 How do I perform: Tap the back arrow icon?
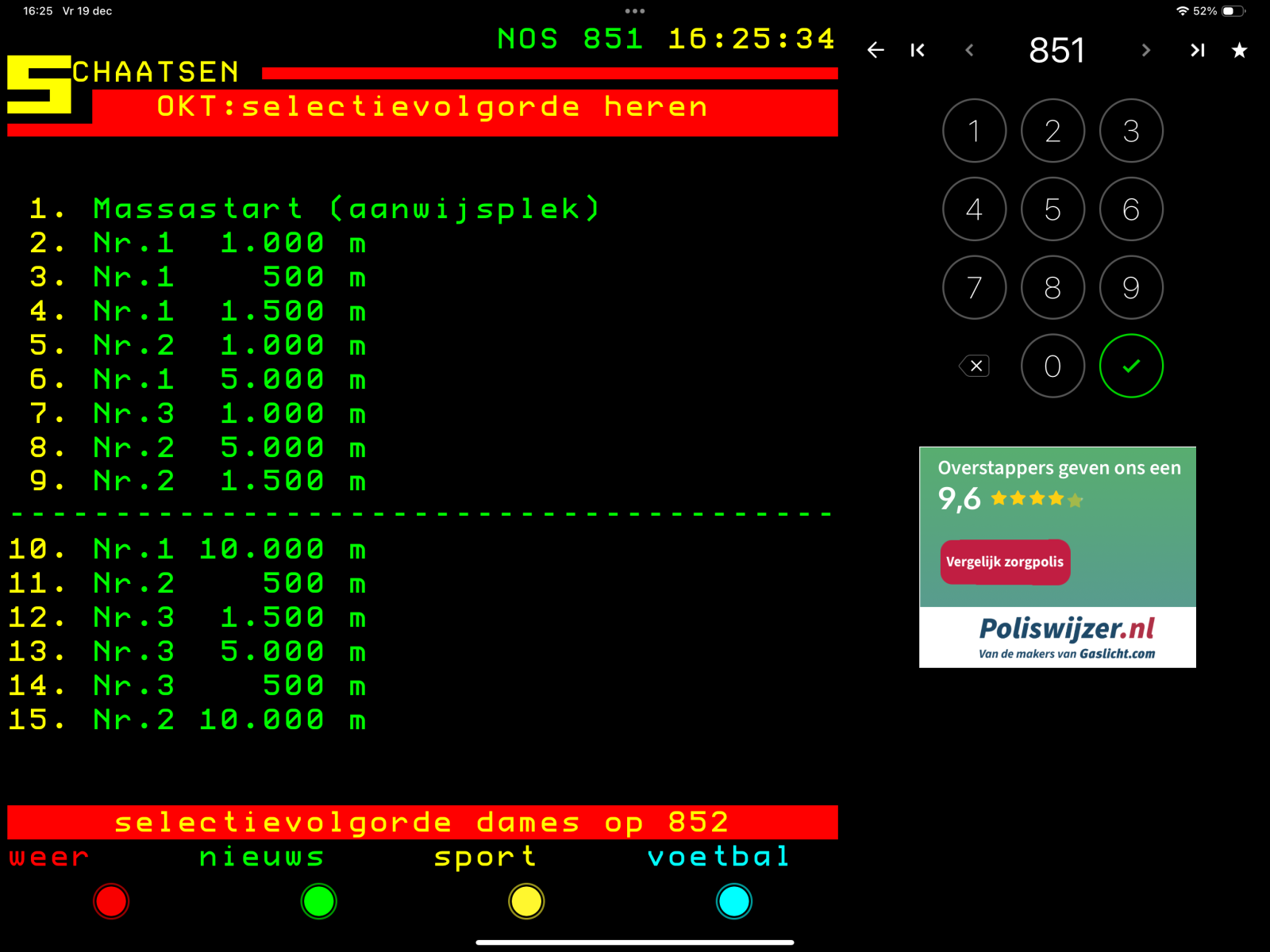coord(876,51)
